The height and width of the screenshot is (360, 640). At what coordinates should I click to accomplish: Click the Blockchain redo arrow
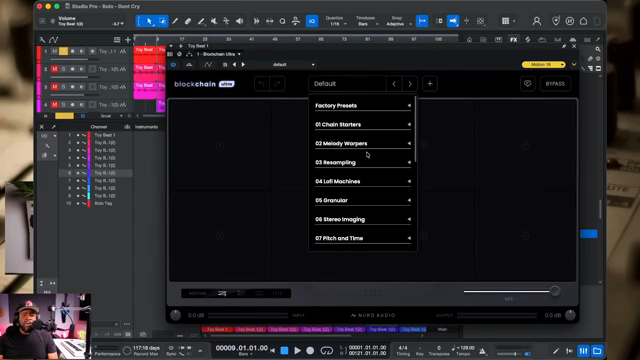pos(277,84)
